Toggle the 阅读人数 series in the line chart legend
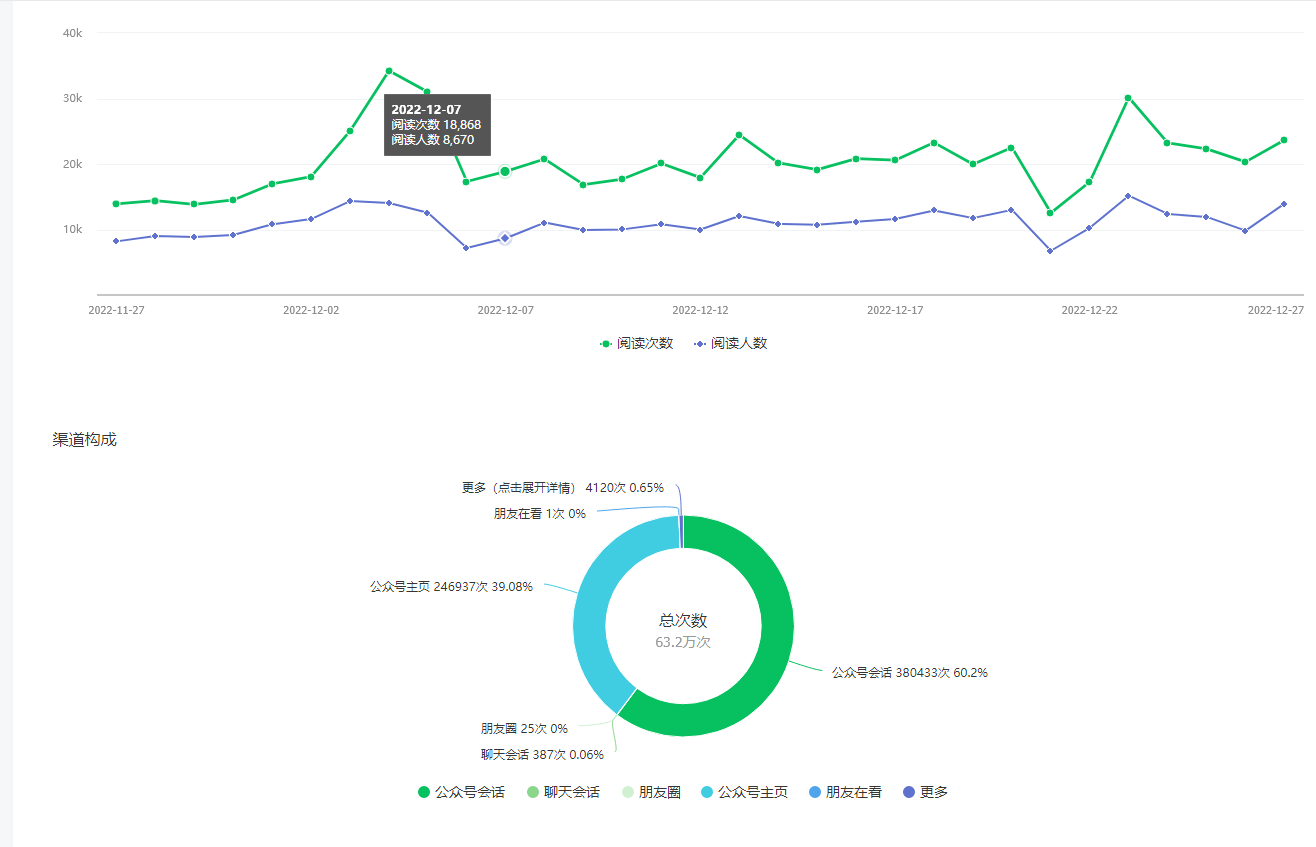This screenshot has width=1316, height=847. click(731, 343)
